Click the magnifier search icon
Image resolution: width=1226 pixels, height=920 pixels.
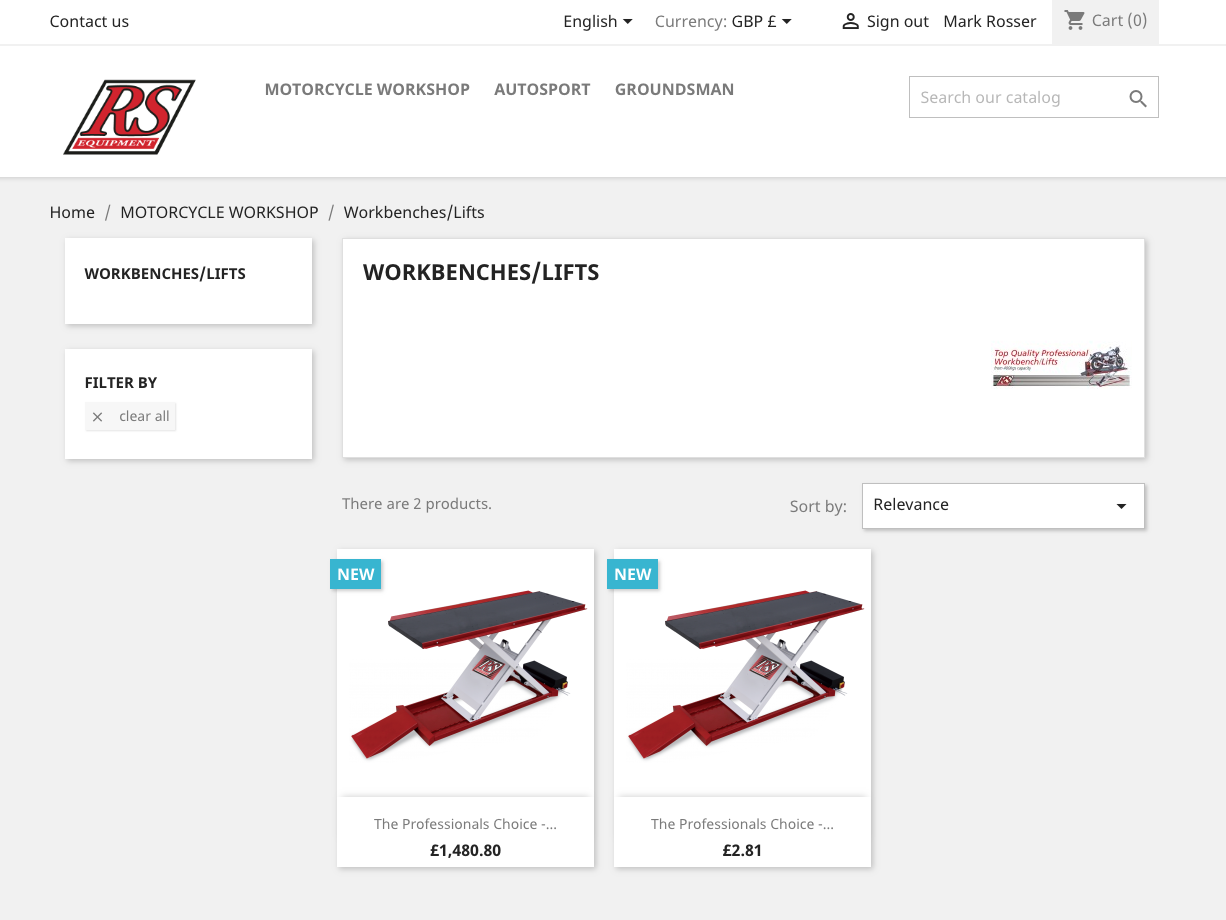(x=1138, y=98)
